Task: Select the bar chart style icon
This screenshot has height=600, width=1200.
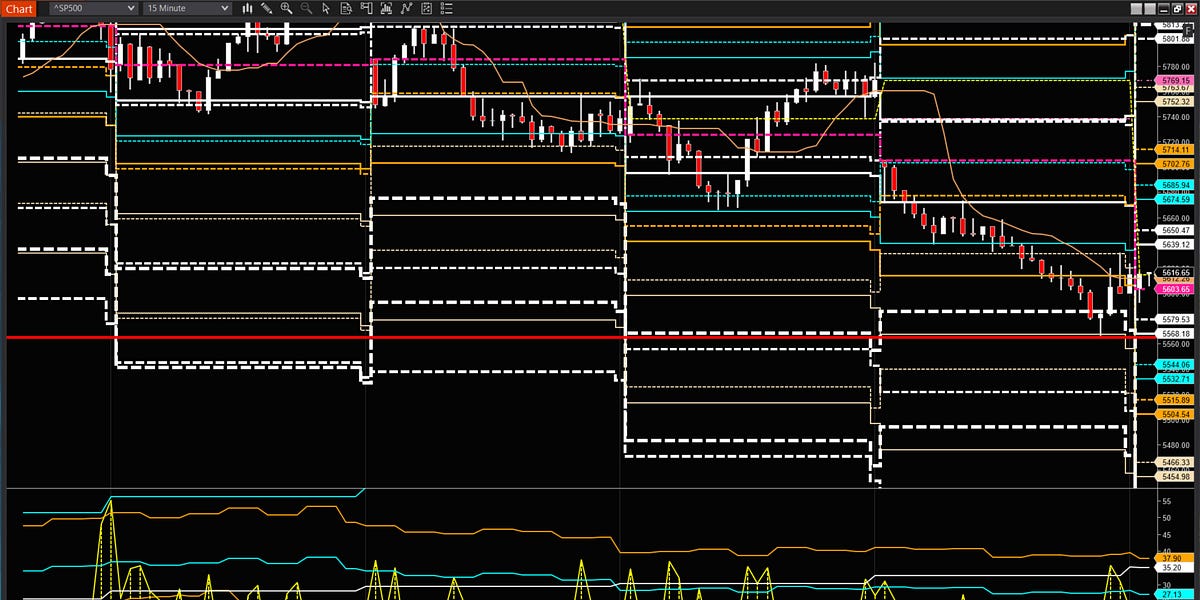Action: (247, 8)
